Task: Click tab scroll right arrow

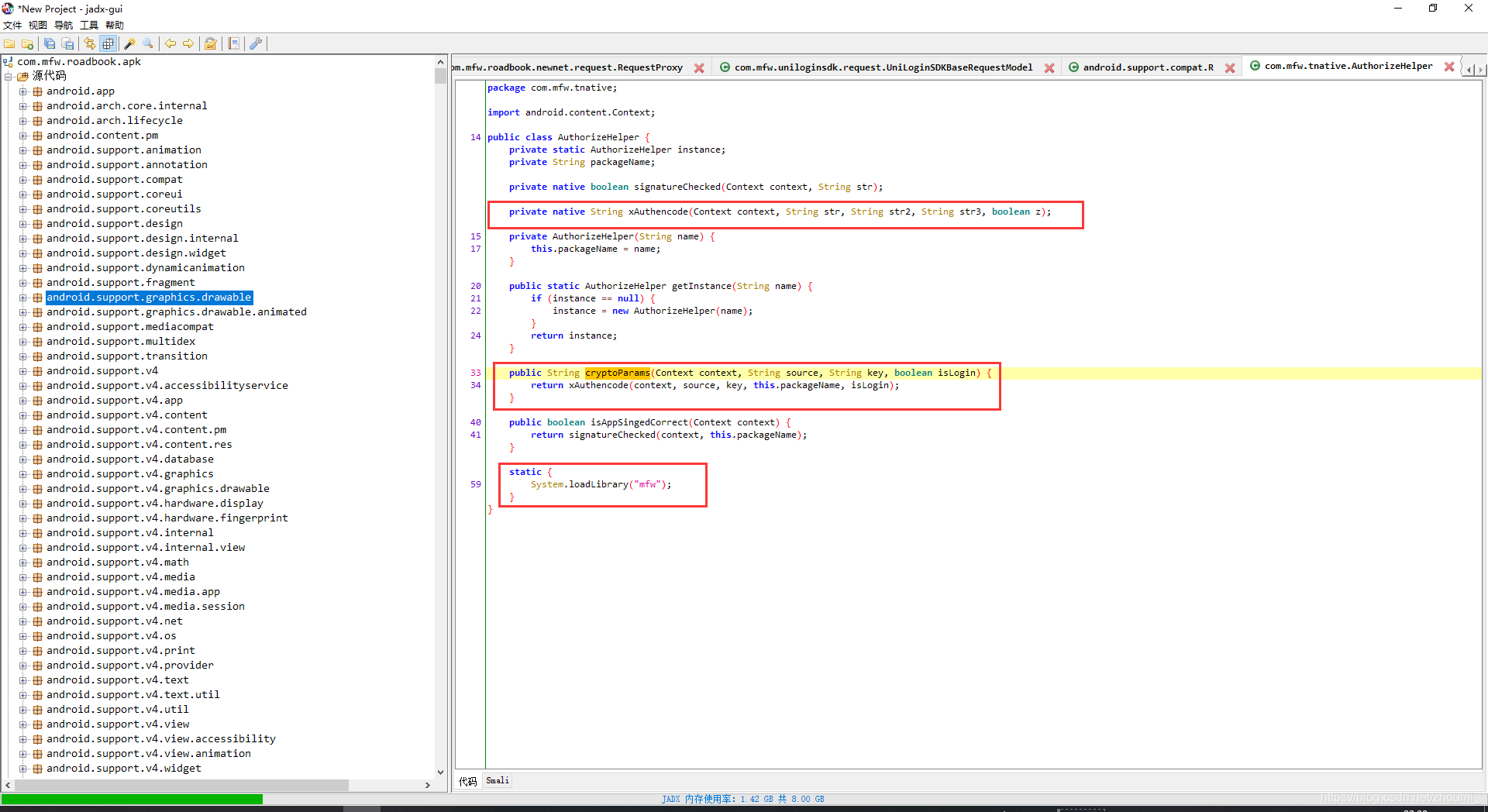Action: coord(1480,70)
